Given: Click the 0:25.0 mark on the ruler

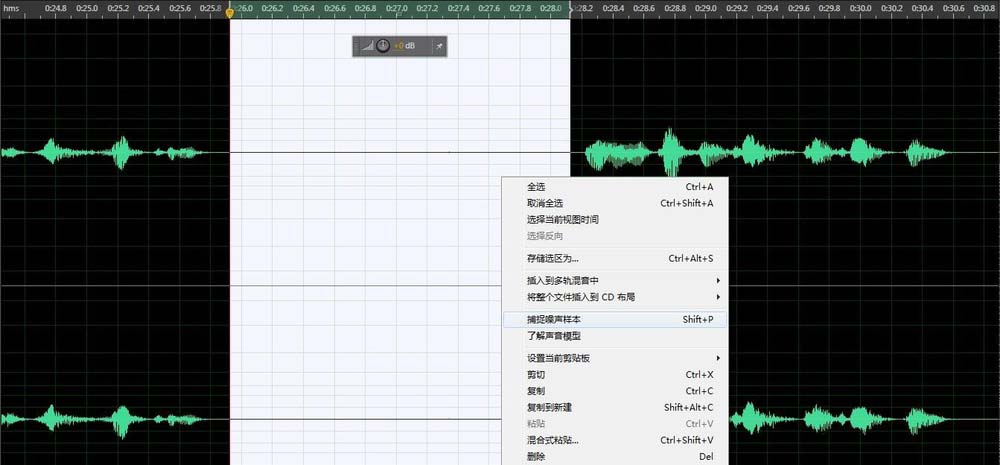Looking at the screenshot, I should pos(87,8).
